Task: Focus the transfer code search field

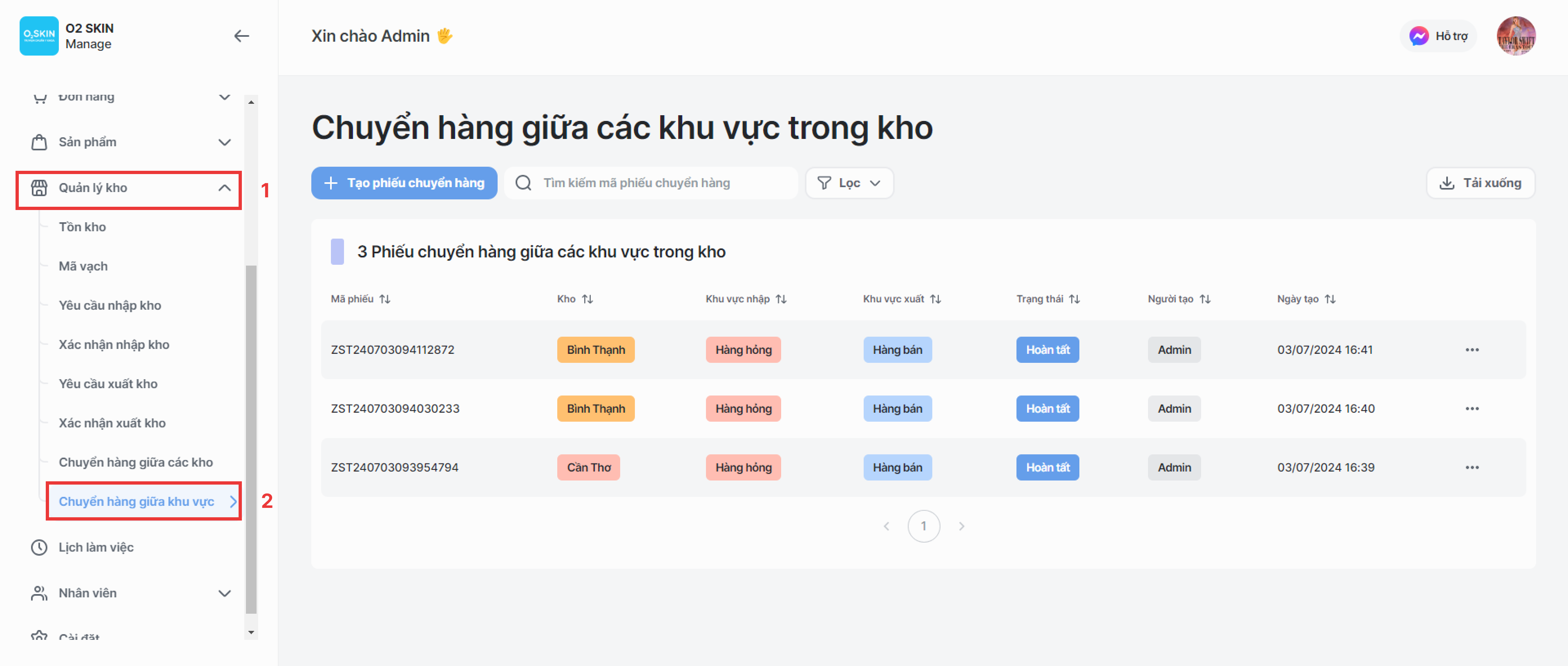Action: click(x=663, y=183)
